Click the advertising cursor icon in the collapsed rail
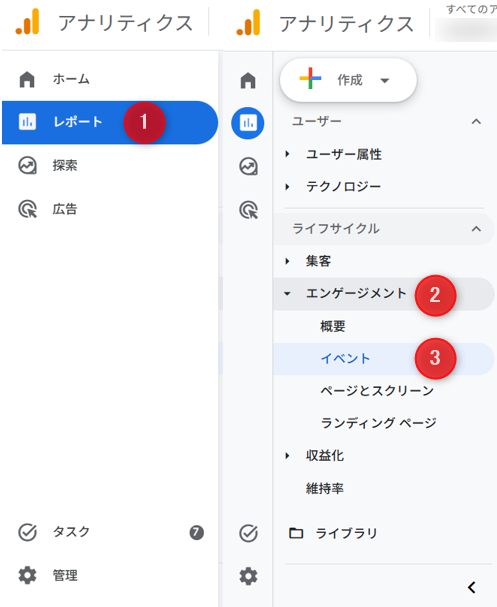 (248, 210)
